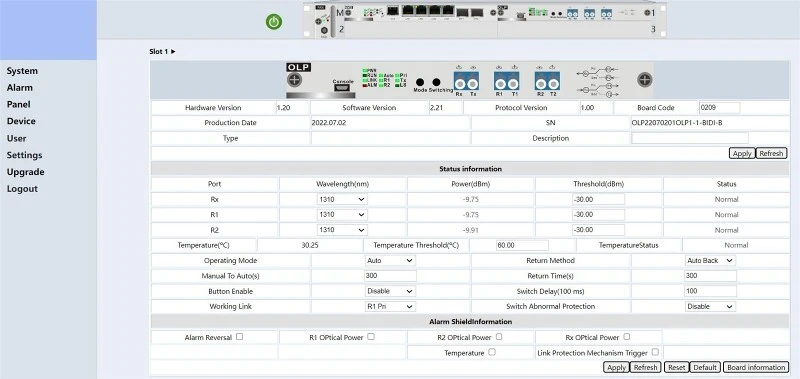Click the bottom Apply button
Viewport: 800px width, 379px height.
click(616, 367)
